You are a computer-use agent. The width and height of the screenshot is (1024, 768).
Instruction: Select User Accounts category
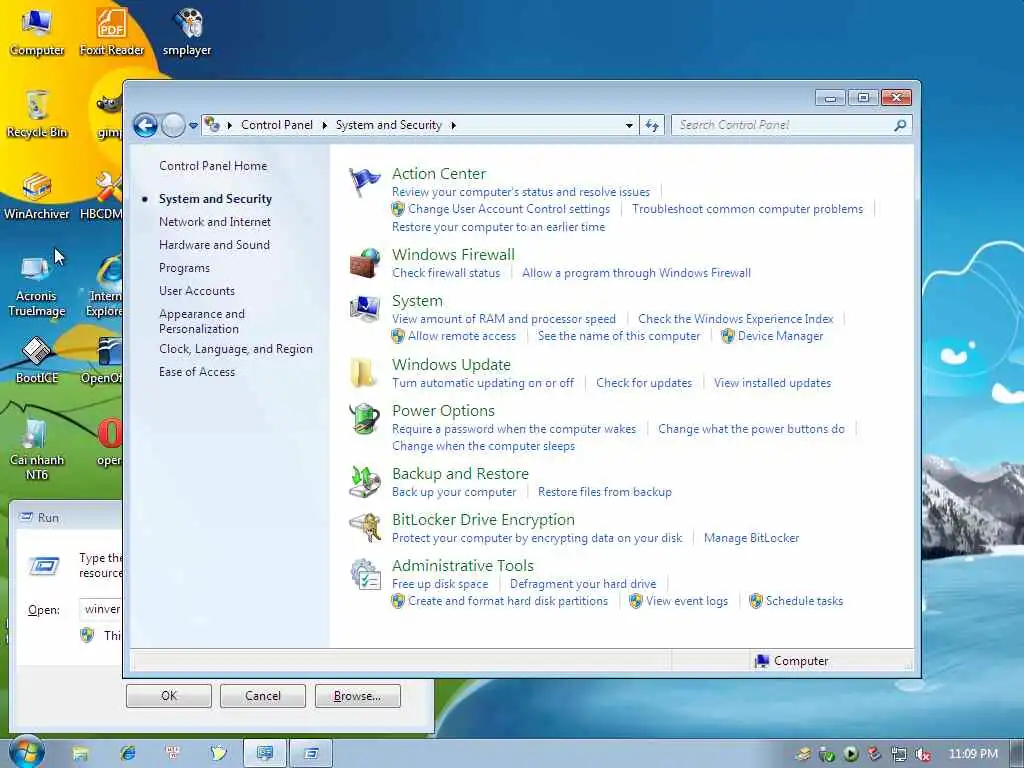[197, 291]
